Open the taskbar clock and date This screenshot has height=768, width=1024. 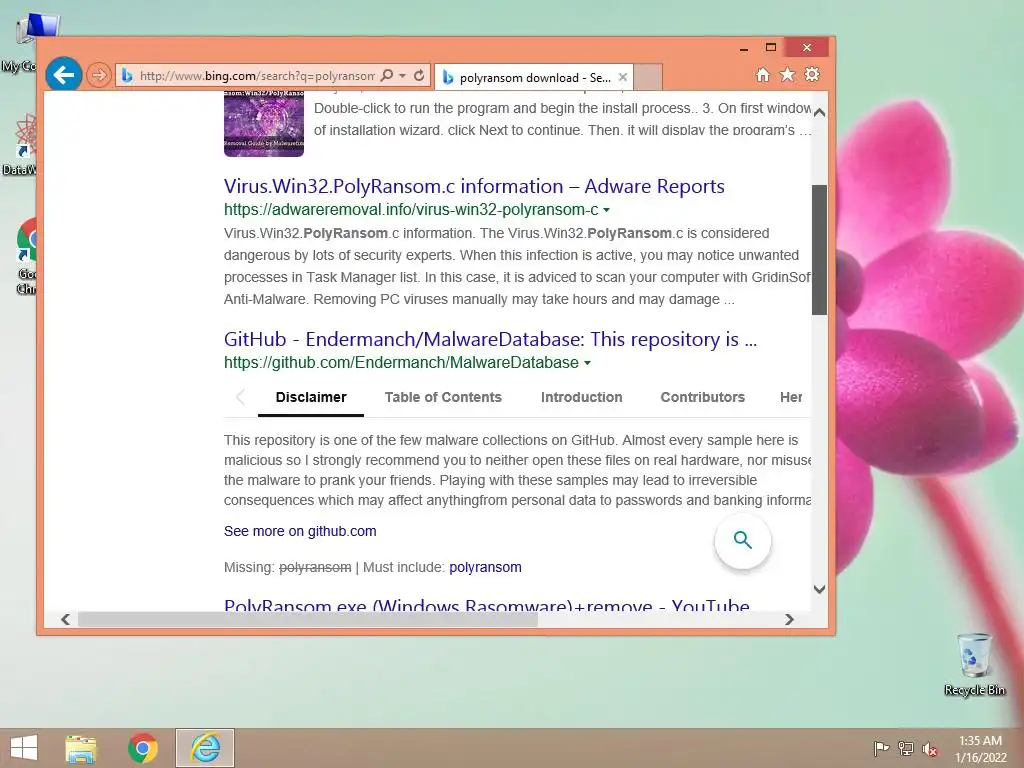pyautogui.click(x=980, y=748)
